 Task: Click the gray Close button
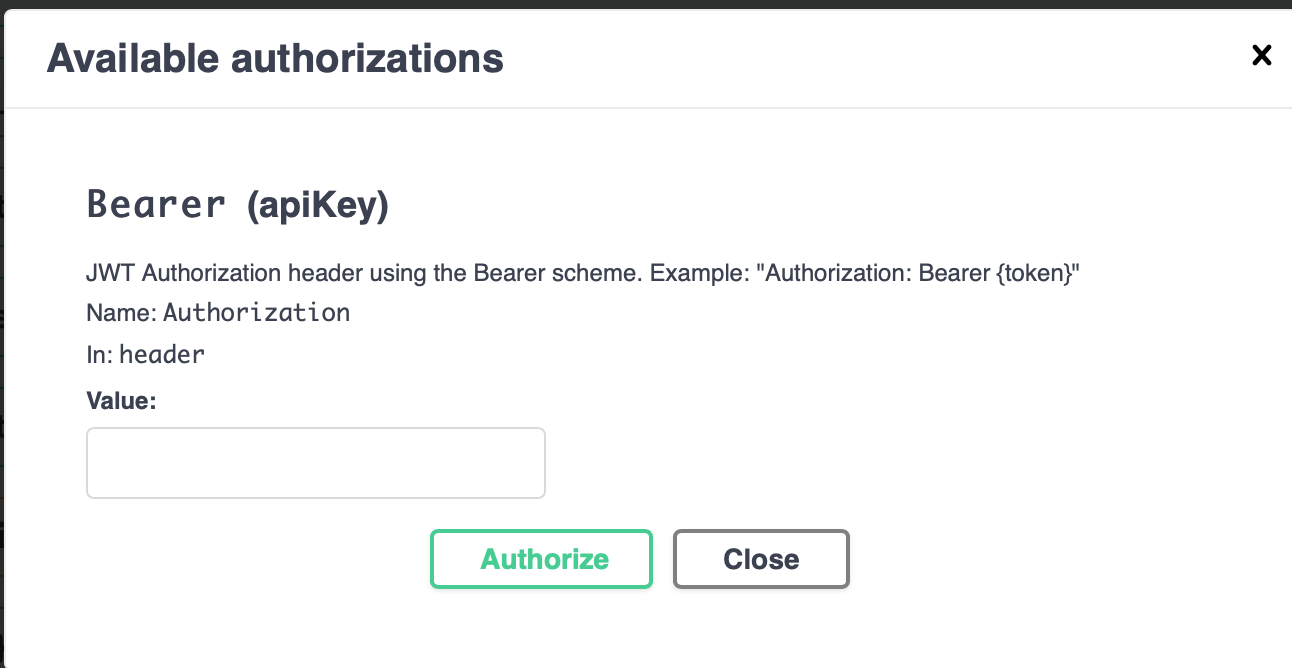pos(761,559)
